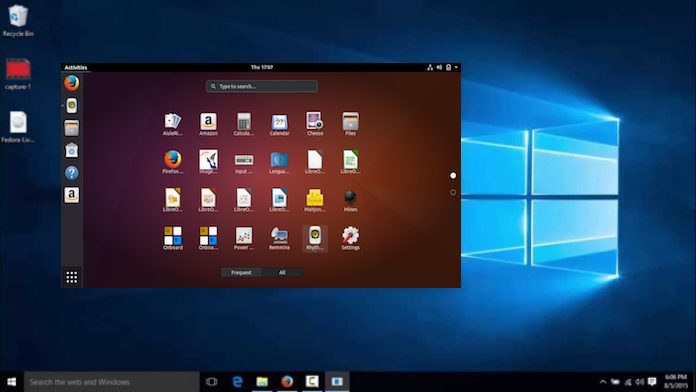Expand hidden tray icons chevron
Screen dimensions: 696x392
(x=603, y=382)
